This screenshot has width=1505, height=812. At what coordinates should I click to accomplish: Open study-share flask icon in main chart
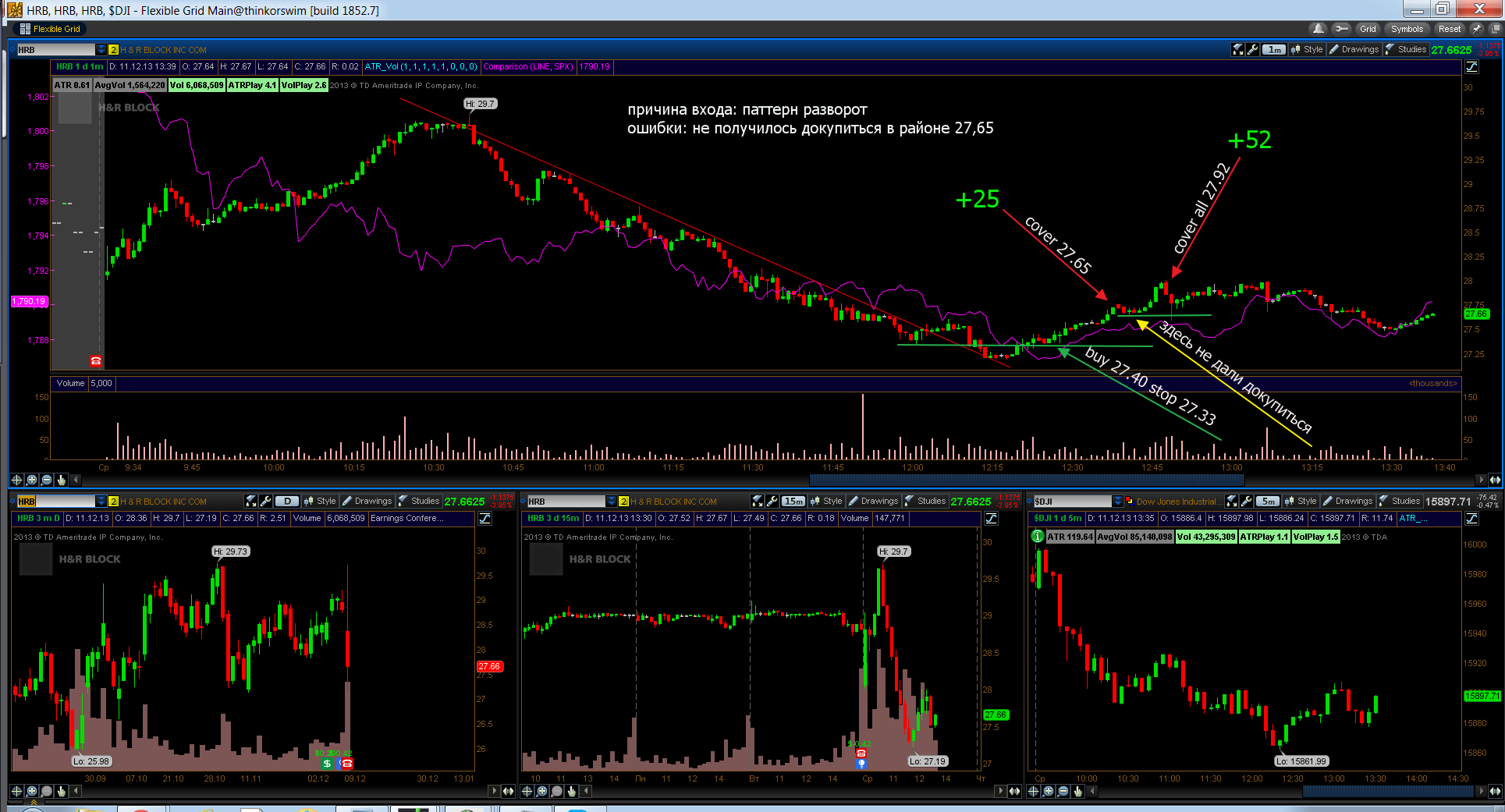1237,49
